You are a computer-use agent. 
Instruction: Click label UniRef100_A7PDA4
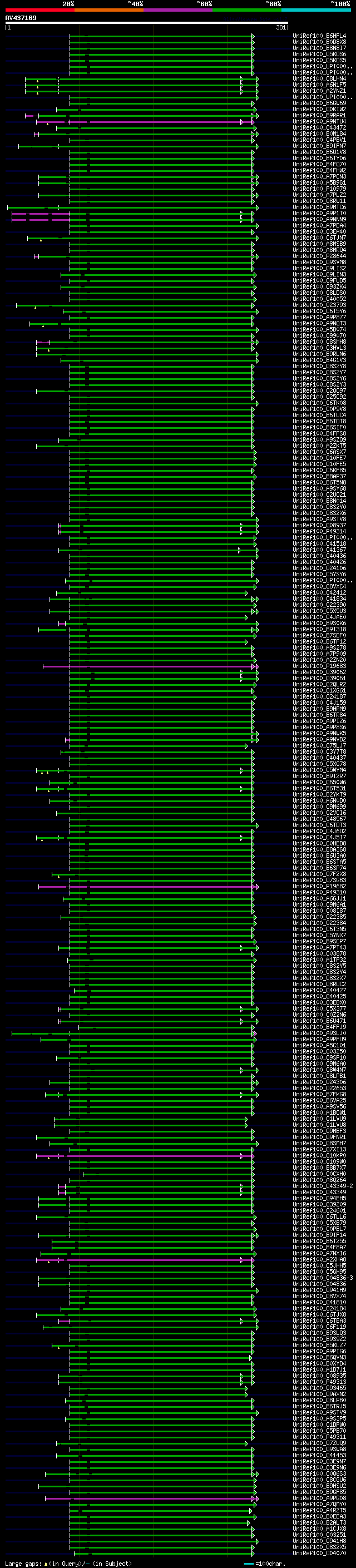tap(319, 226)
